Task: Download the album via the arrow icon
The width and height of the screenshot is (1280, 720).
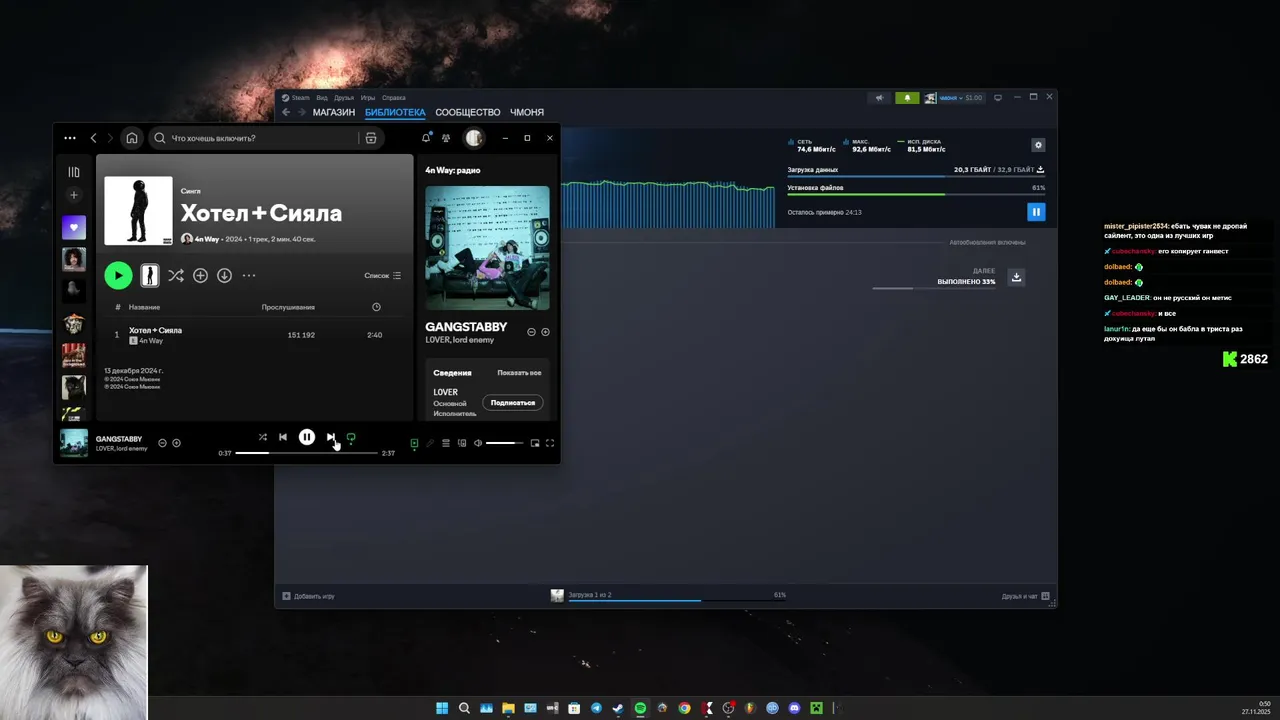Action: [x=224, y=275]
